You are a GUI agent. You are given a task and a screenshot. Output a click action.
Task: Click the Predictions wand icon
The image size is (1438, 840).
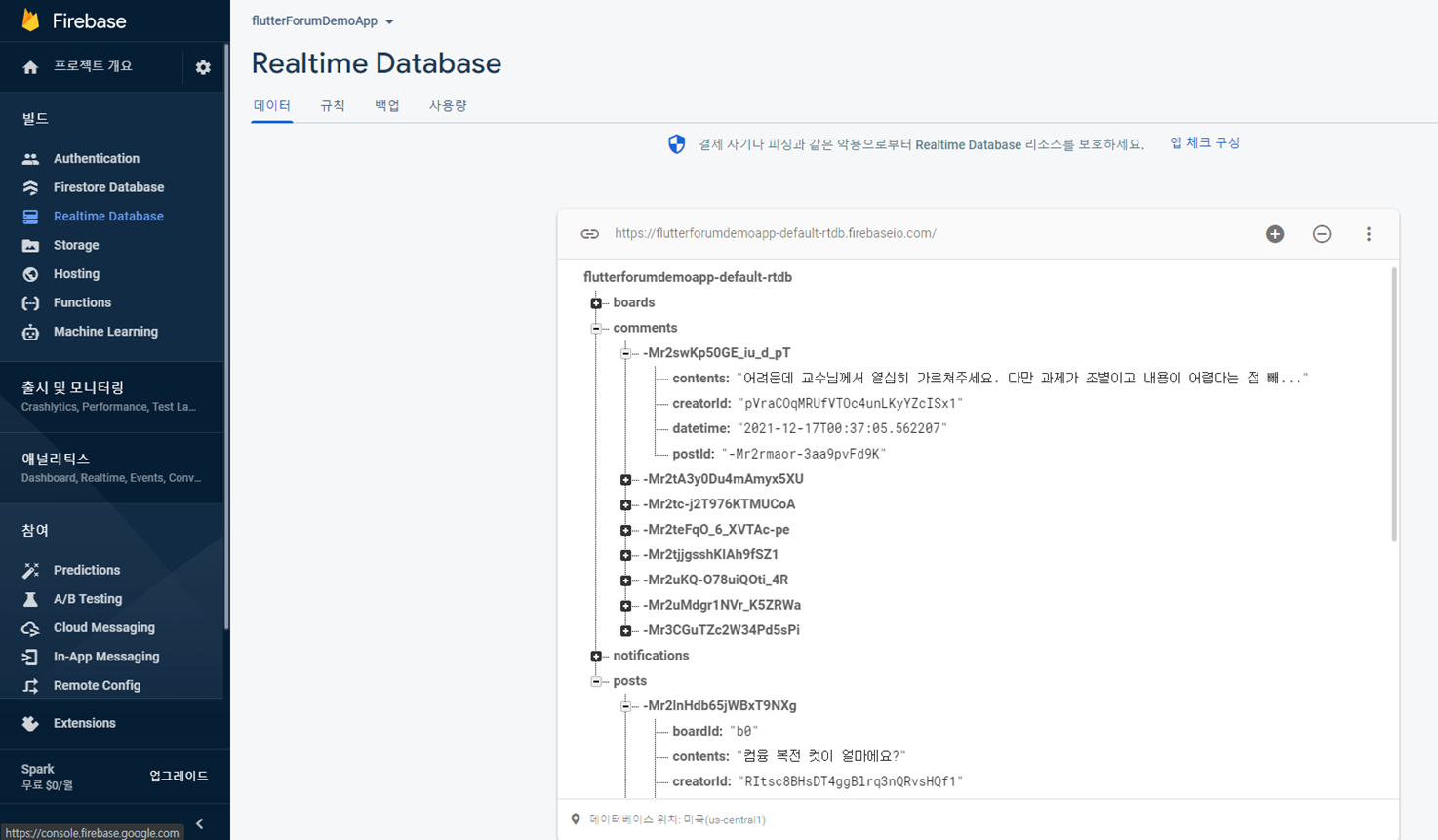pos(30,570)
